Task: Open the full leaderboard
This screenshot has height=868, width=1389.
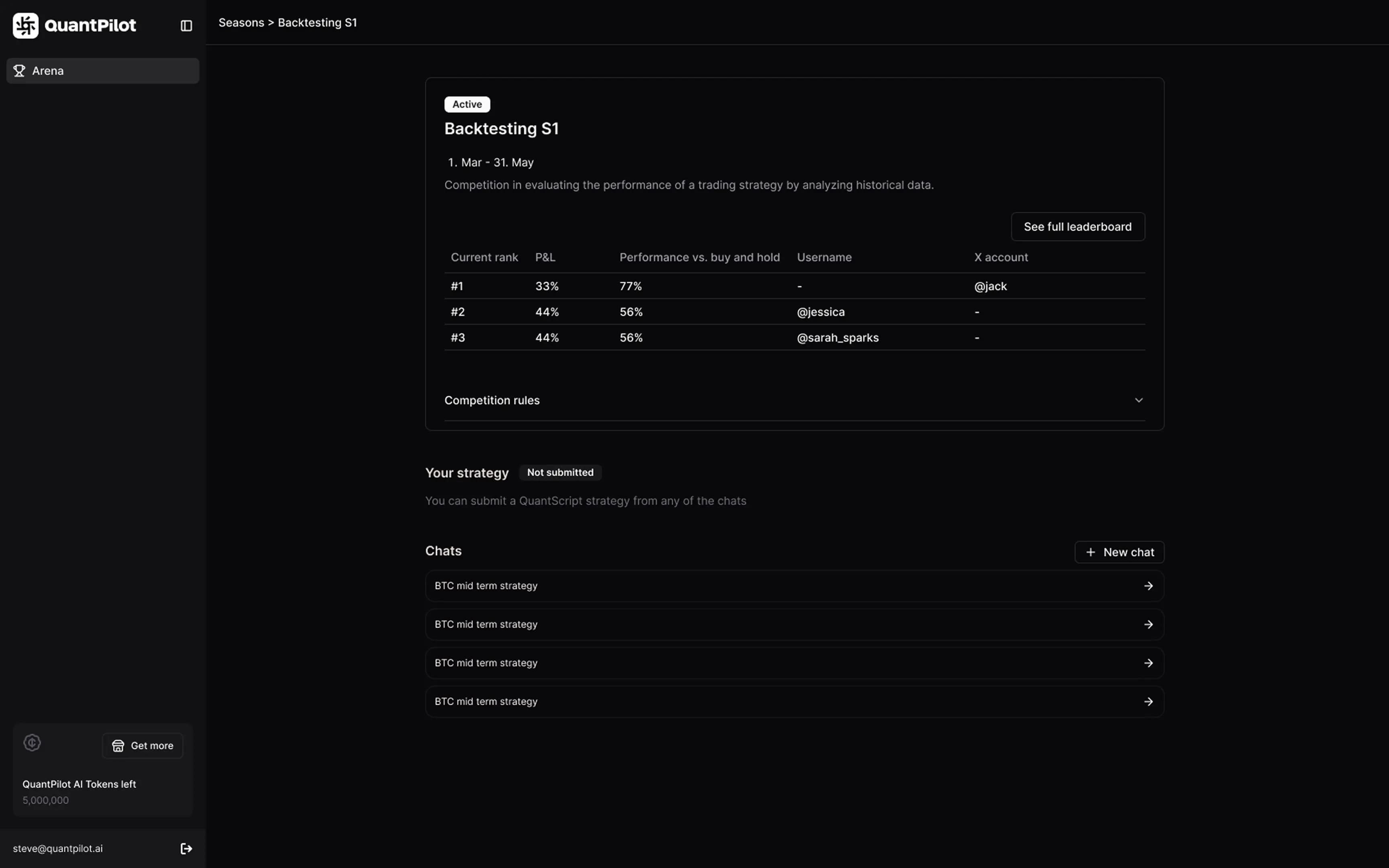Action: click(1078, 226)
